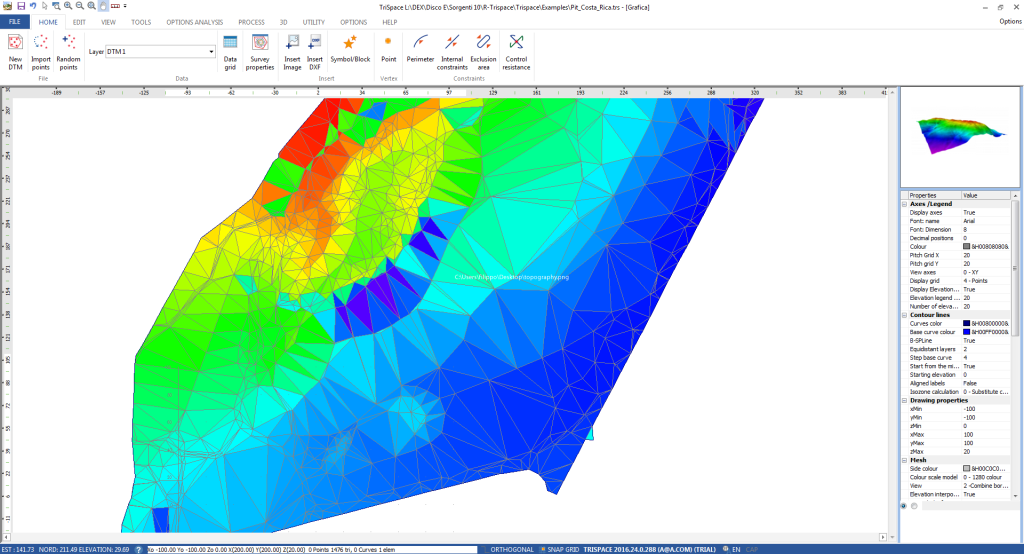Open Survey properties
The height and width of the screenshot is (554, 1024).
point(260,49)
